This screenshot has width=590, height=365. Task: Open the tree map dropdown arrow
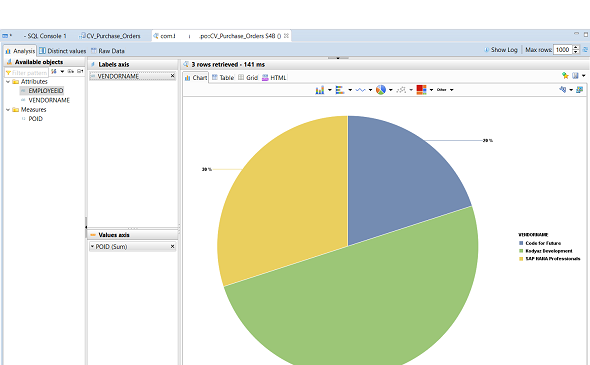click(432, 90)
